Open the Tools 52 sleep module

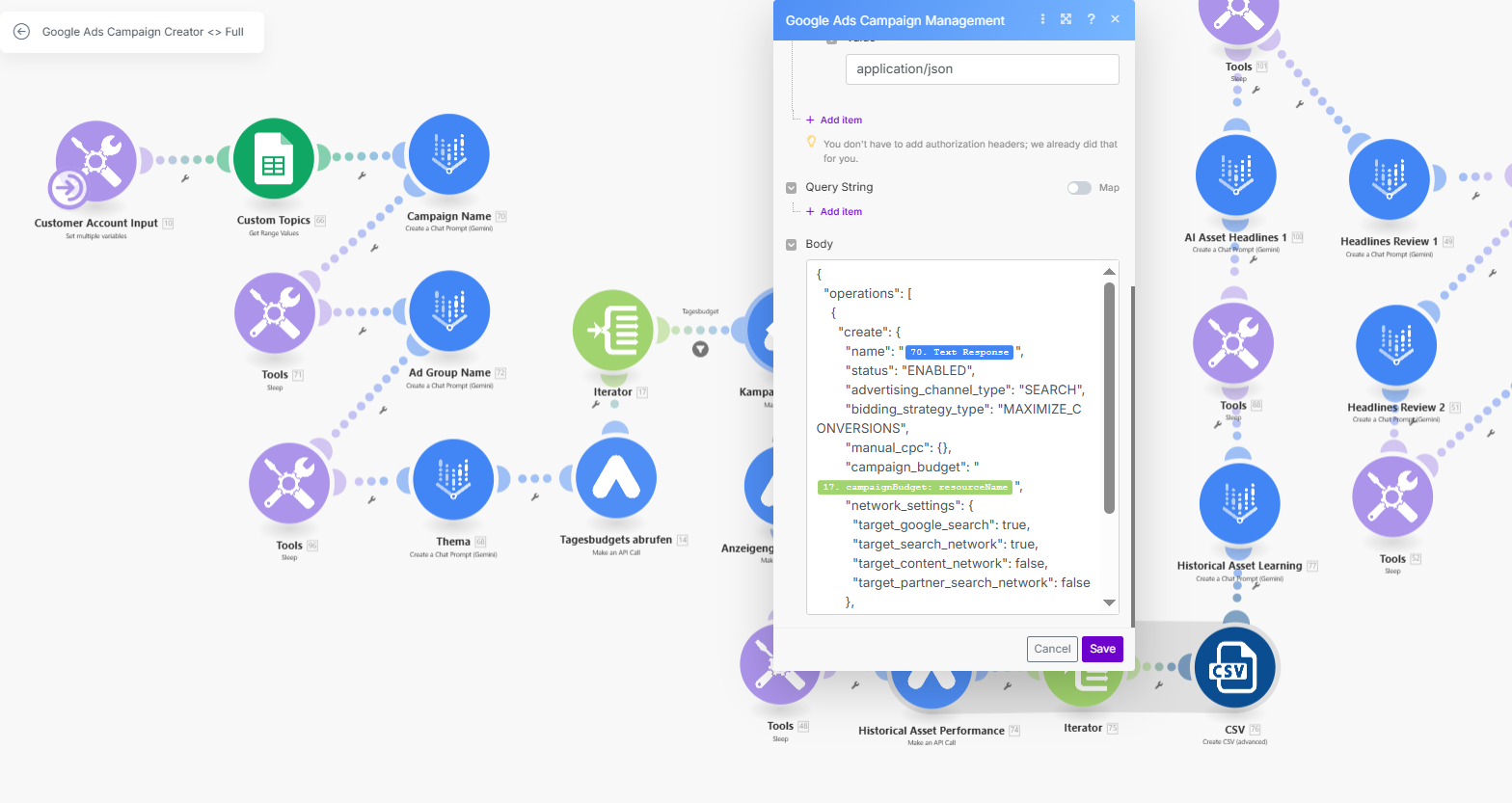pos(1392,497)
